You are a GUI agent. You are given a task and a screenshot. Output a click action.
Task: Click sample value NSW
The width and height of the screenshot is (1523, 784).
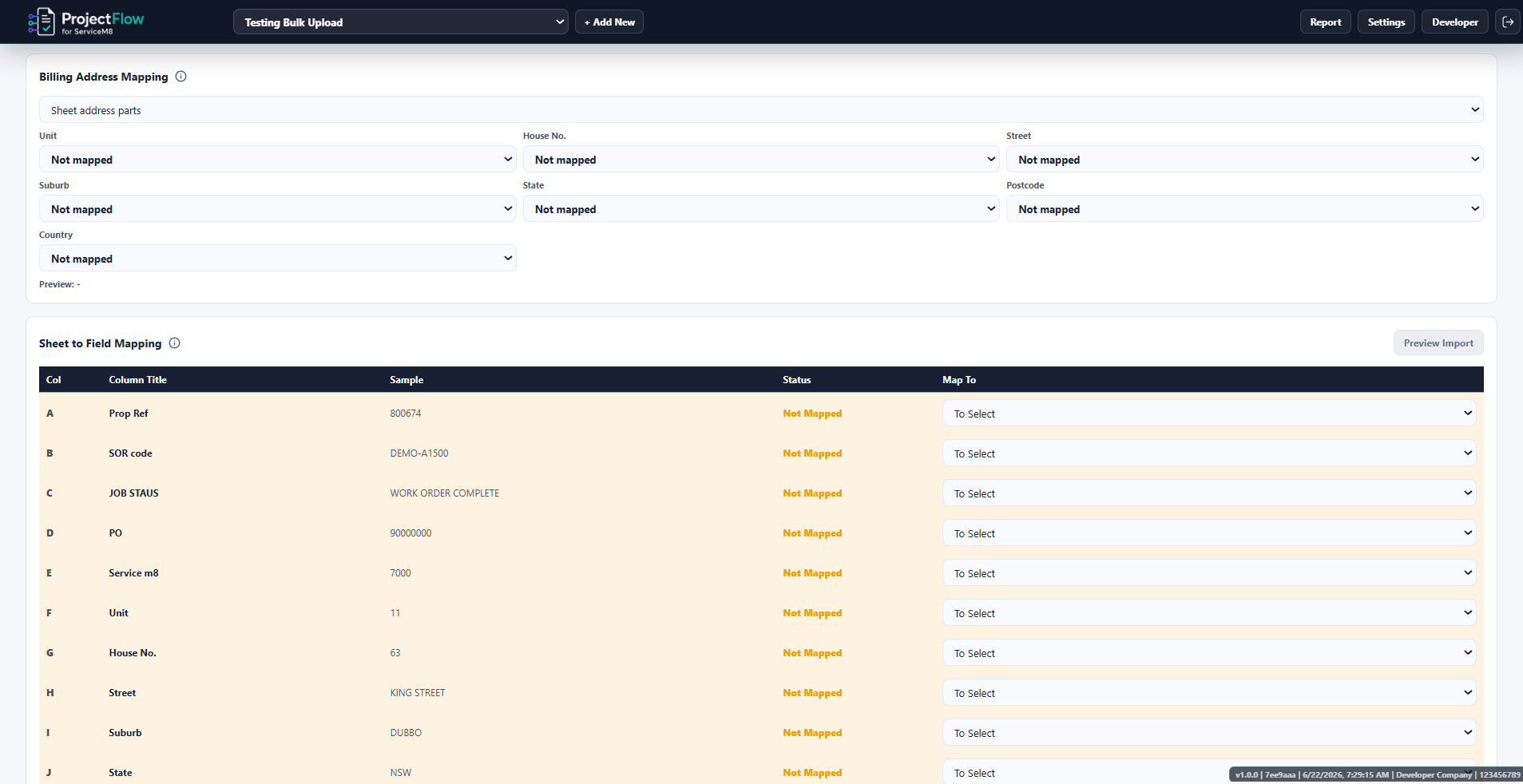coord(401,773)
